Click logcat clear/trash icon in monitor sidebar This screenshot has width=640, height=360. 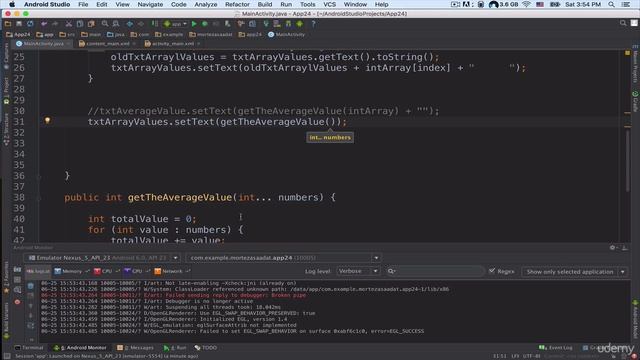pyautogui.click(x=31, y=286)
